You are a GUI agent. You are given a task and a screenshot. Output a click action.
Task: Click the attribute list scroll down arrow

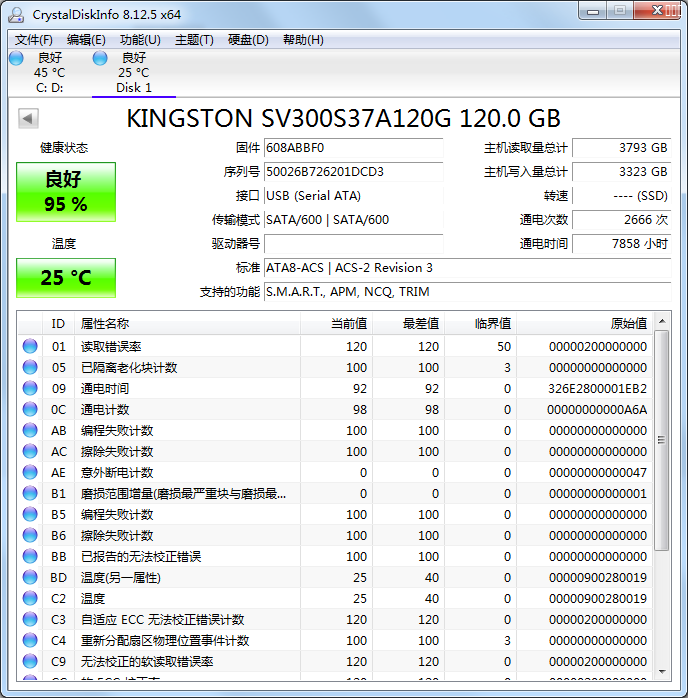(662, 672)
